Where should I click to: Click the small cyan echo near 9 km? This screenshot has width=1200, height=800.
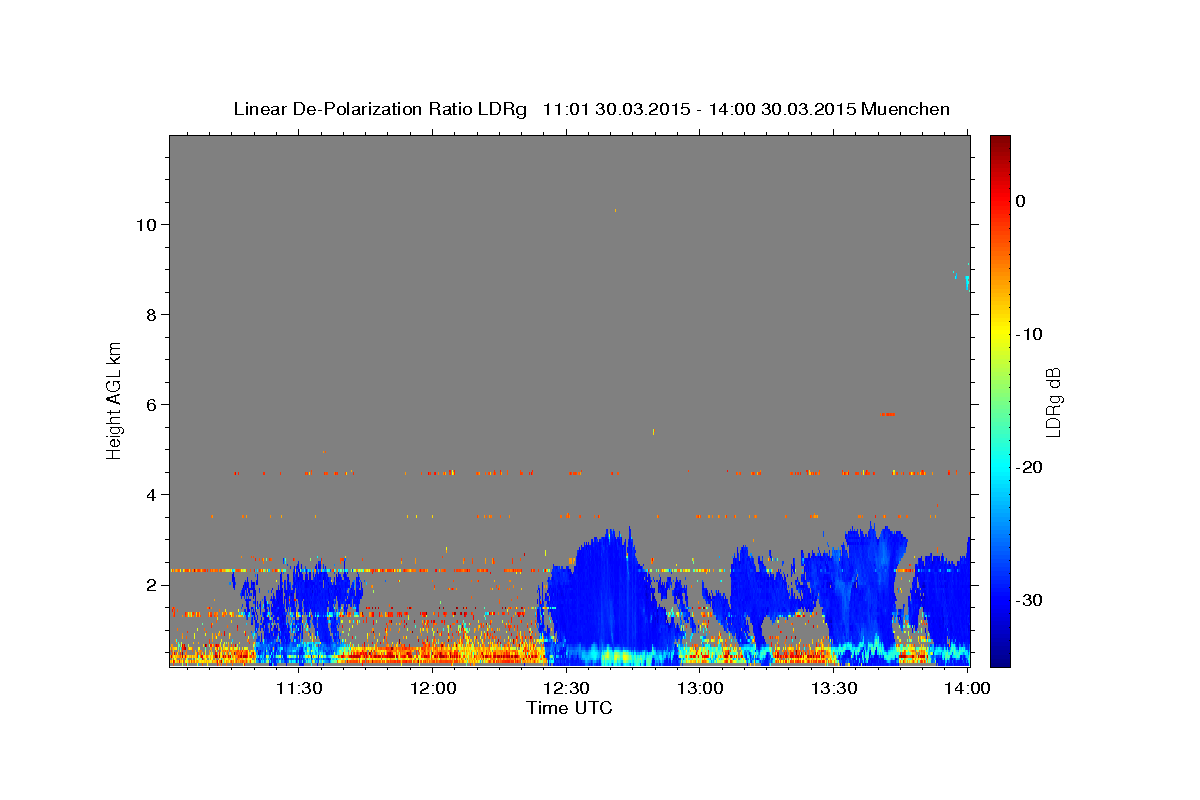(x=967, y=281)
